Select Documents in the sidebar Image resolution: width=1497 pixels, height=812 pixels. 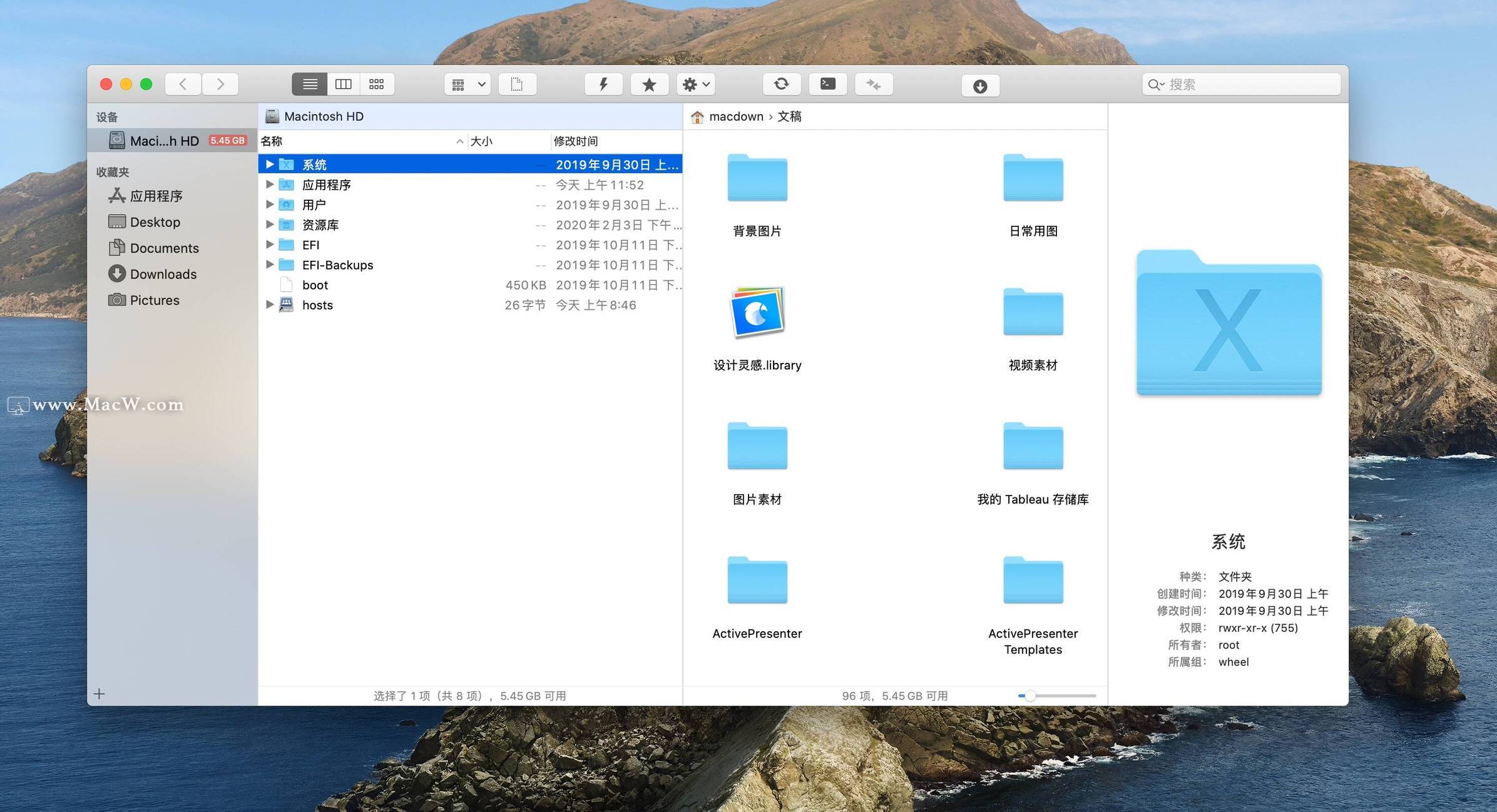(164, 248)
